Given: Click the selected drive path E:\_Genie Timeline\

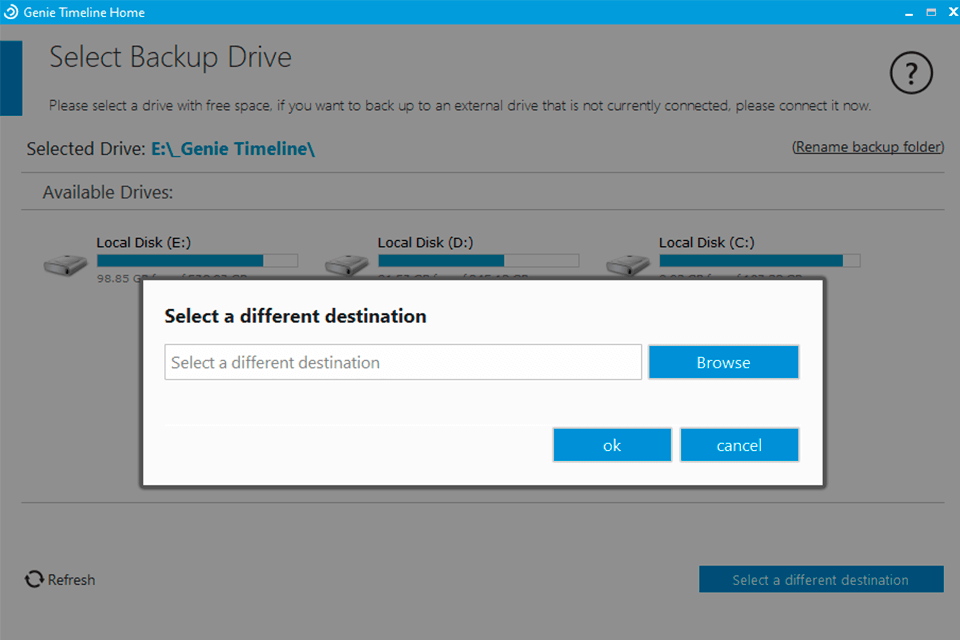Looking at the screenshot, I should click(x=233, y=149).
